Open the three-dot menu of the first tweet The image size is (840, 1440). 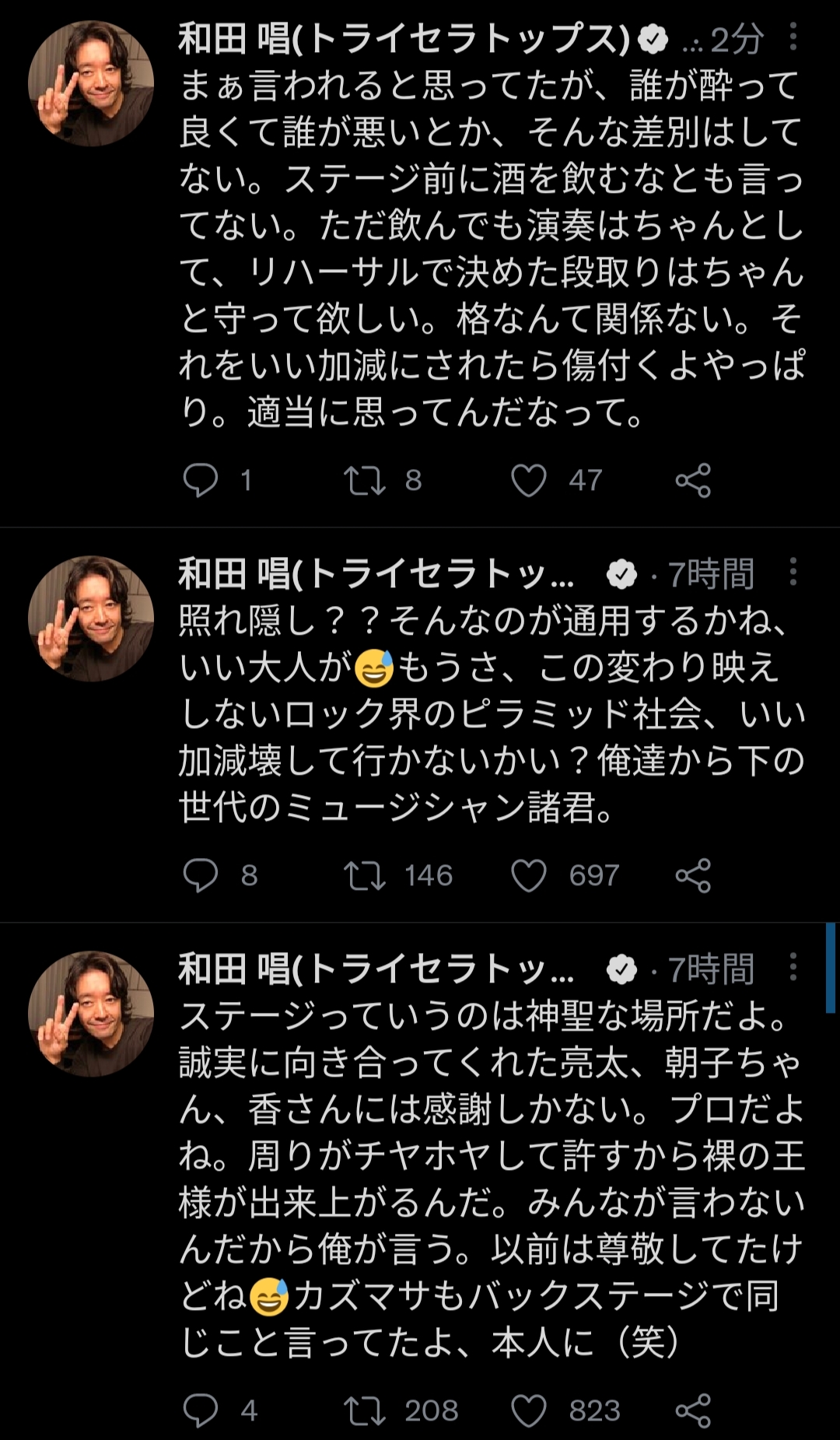click(x=793, y=37)
